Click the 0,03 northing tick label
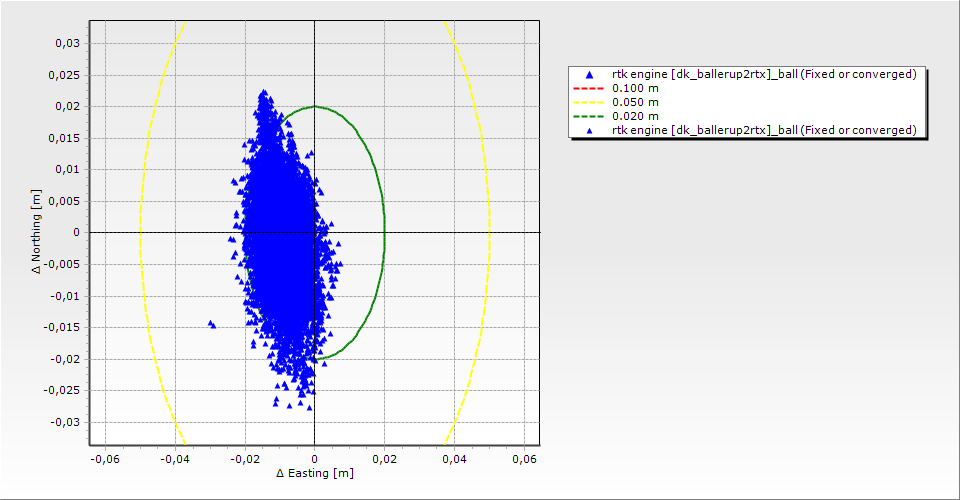Image resolution: width=960 pixels, height=500 pixels. point(68,43)
